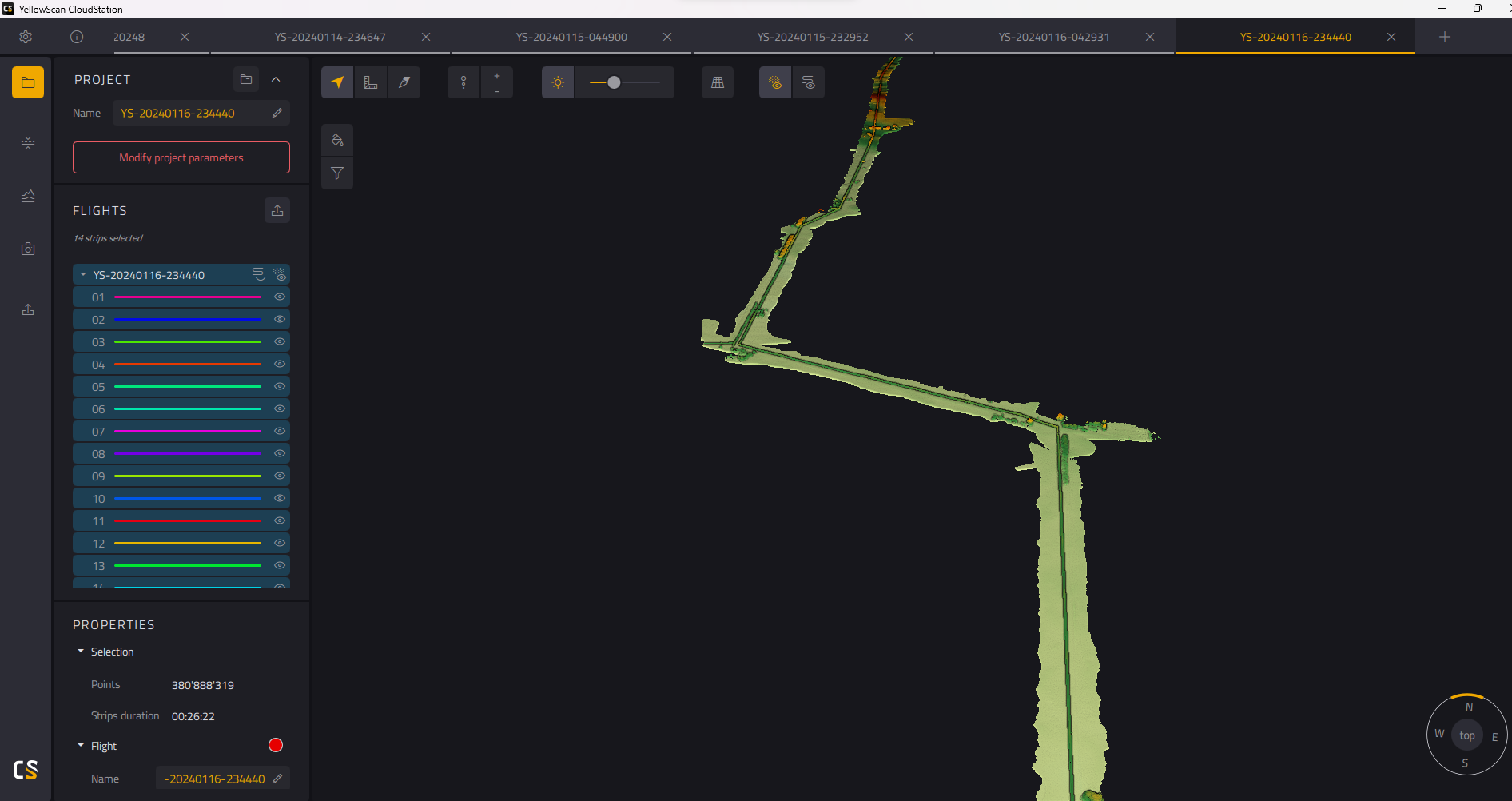
Task: Open the camera sidebar panel
Action: [28, 249]
